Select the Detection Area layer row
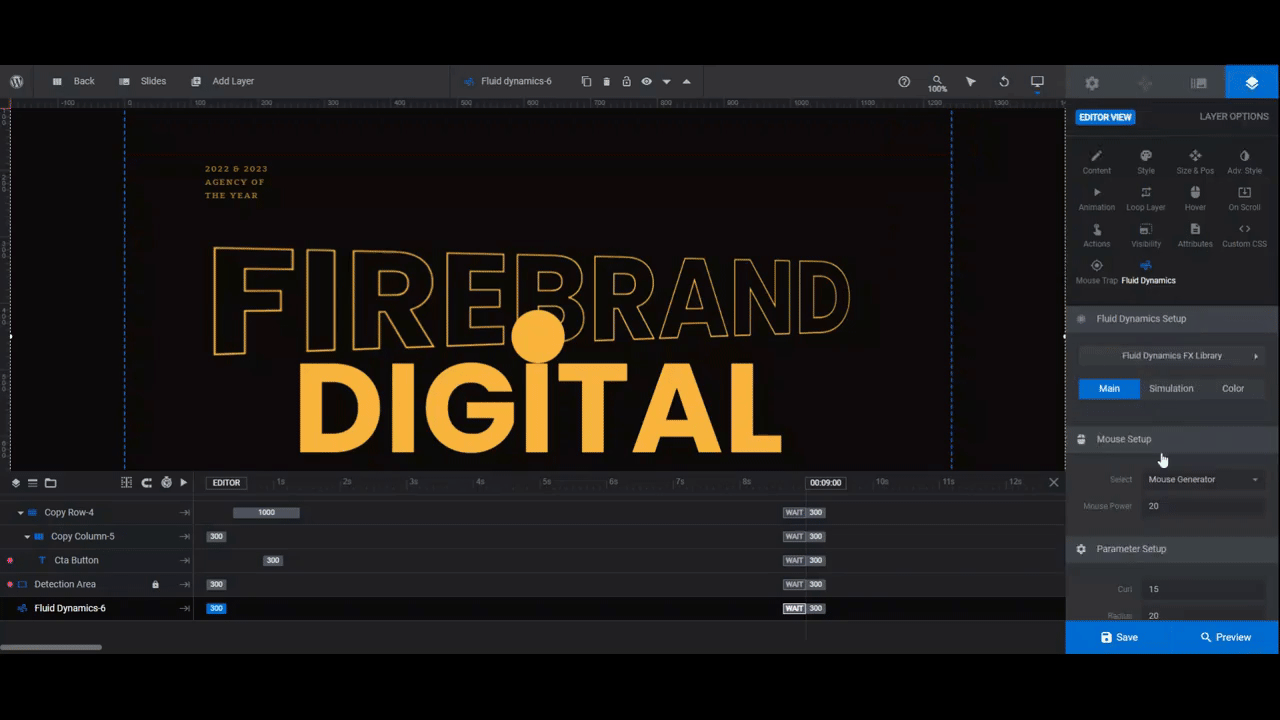The height and width of the screenshot is (720, 1280). 97,585
